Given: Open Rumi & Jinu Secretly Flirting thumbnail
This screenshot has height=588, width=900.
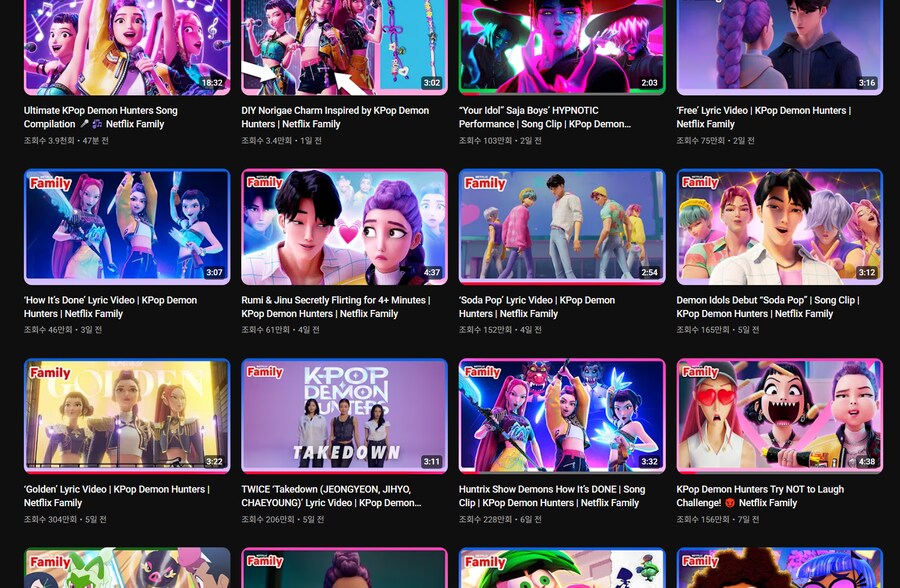Looking at the screenshot, I should (x=344, y=227).
